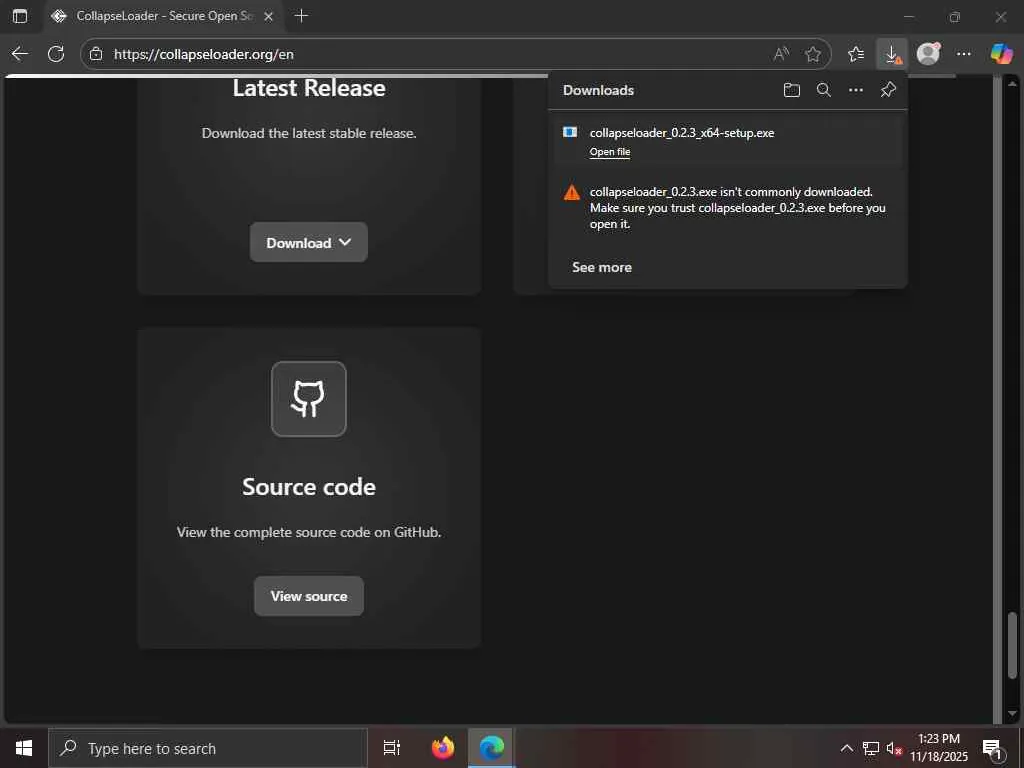The height and width of the screenshot is (768, 1024).
Task: Select Edge on the taskbar
Action: coord(491,748)
